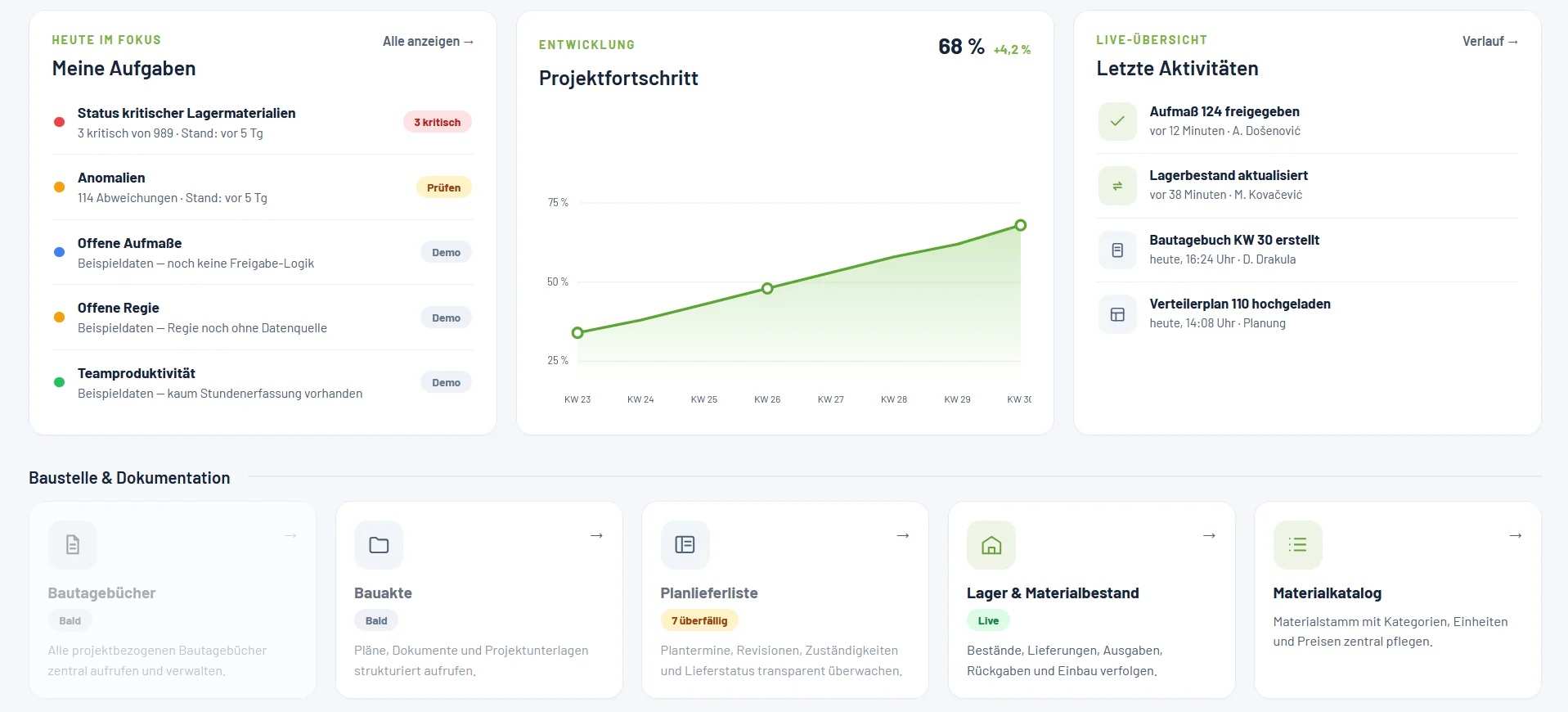This screenshot has width=1568, height=712.
Task: Click the green status dot for Teamproduktivität
Action: tap(59, 382)
